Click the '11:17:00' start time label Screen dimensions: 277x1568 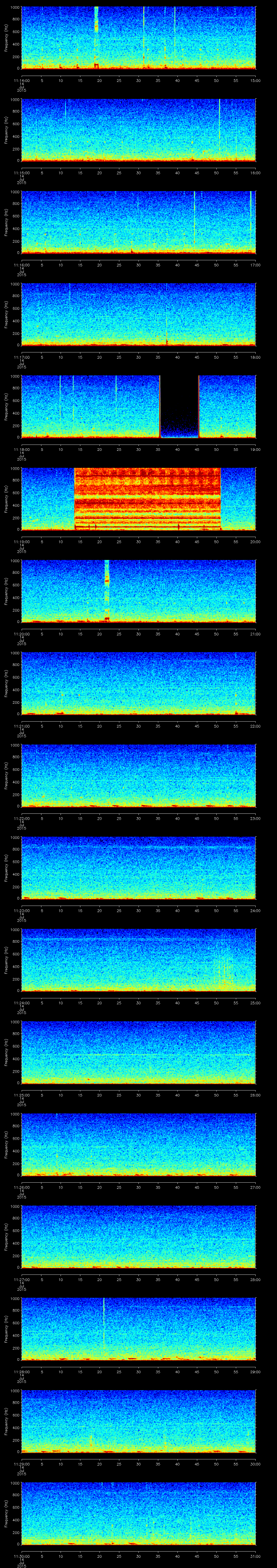click(21, 357)
